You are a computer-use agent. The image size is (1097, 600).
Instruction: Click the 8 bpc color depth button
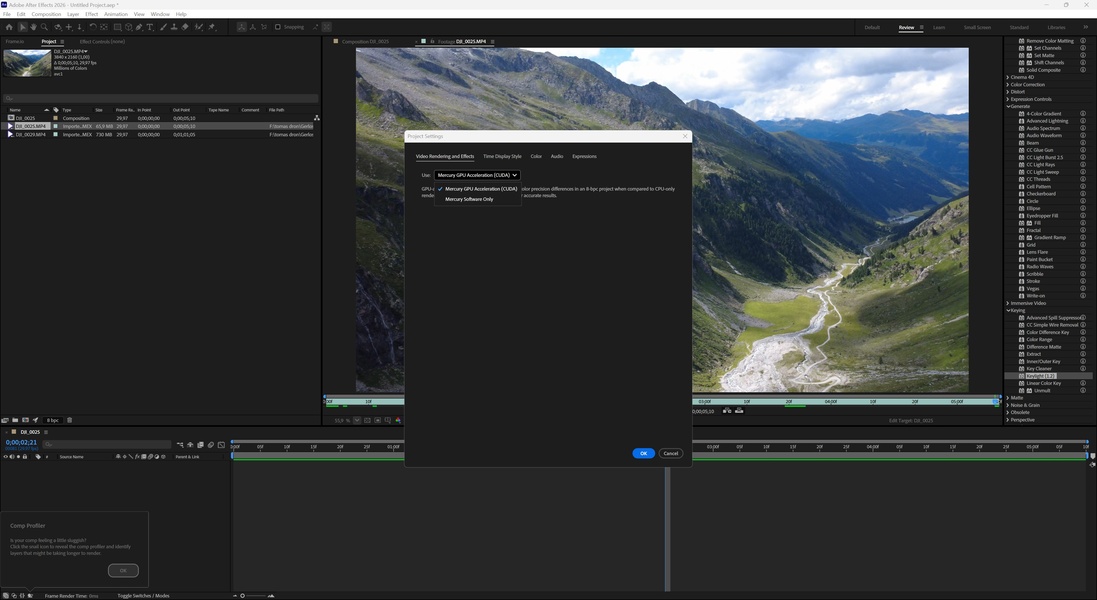(52, 420)
